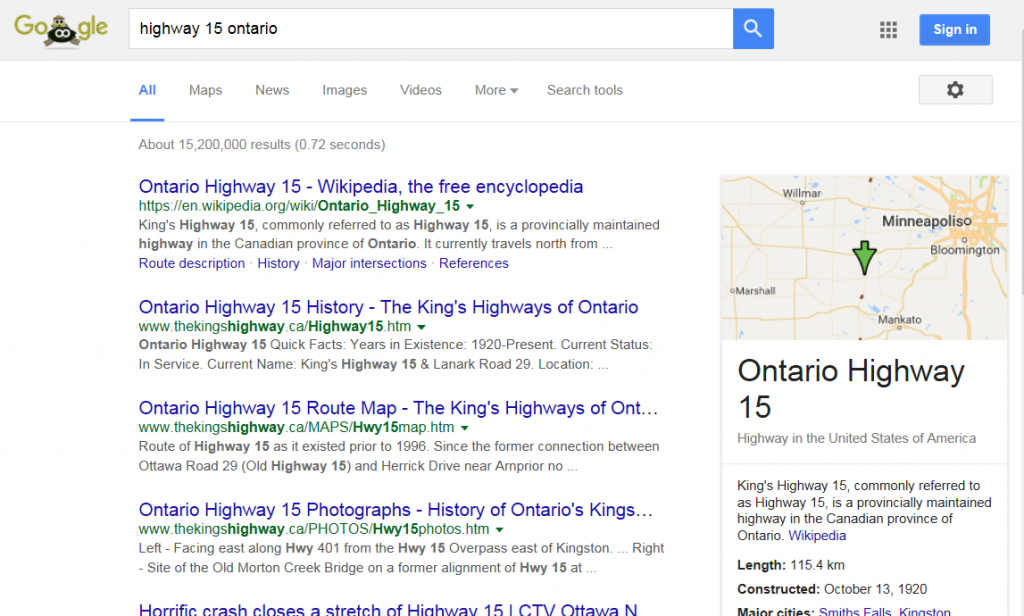This screenshot has height=616, width=1024.
Task: Open the Smiths Falls city link
Action: pyautogui.click(x=855, y=611)
